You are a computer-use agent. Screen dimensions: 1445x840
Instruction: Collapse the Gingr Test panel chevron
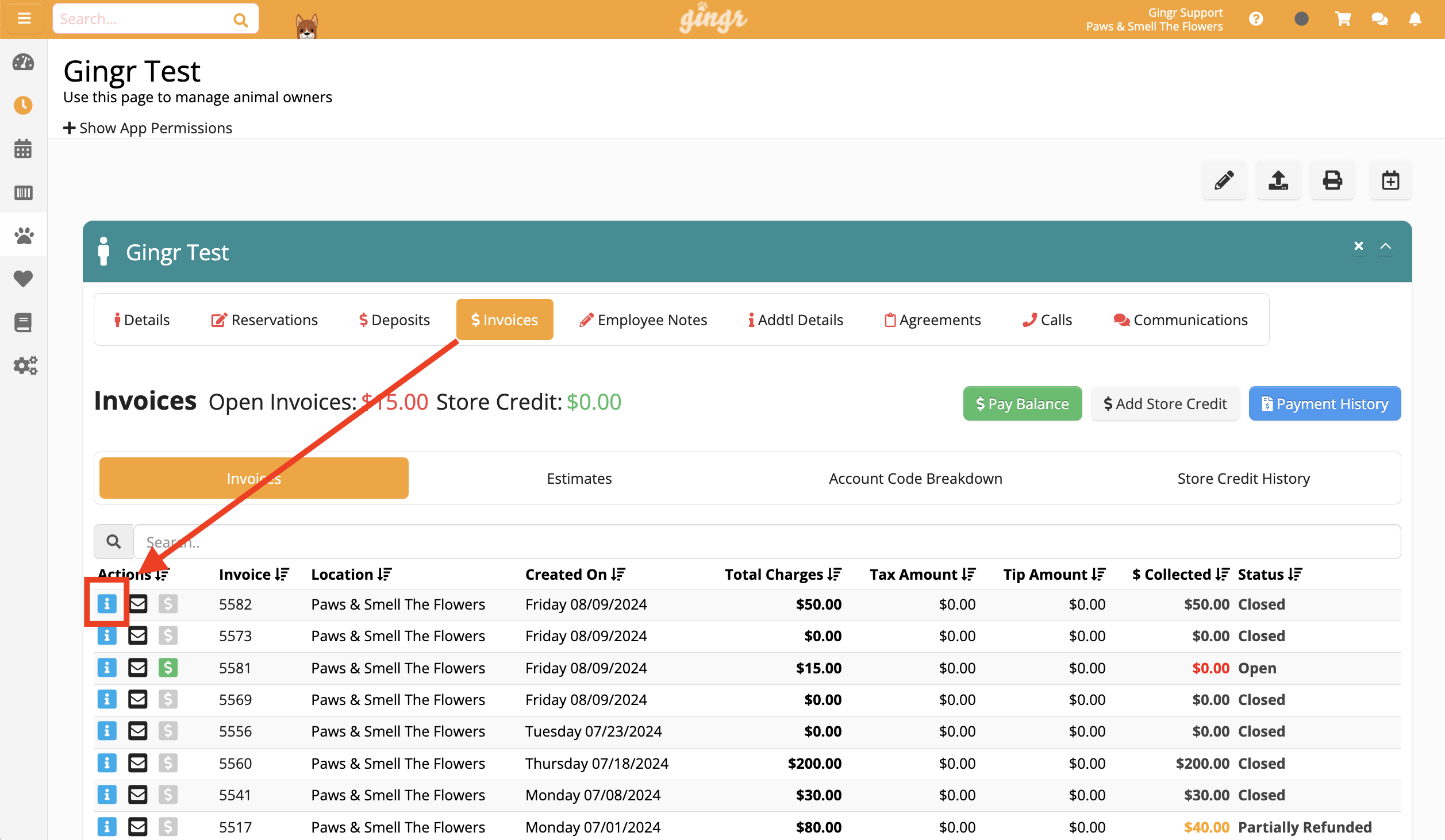[1386, 246]
